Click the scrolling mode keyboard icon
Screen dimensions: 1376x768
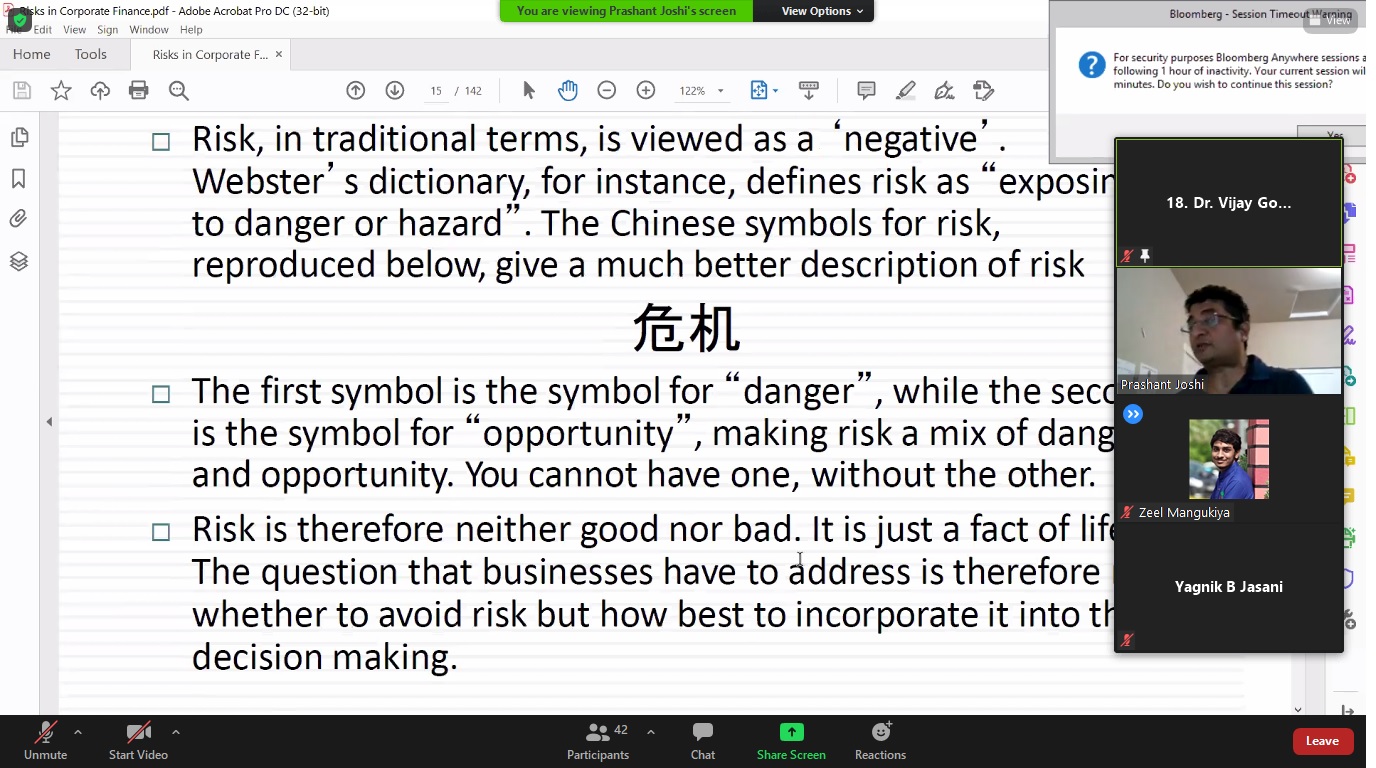tap(809, 91)
